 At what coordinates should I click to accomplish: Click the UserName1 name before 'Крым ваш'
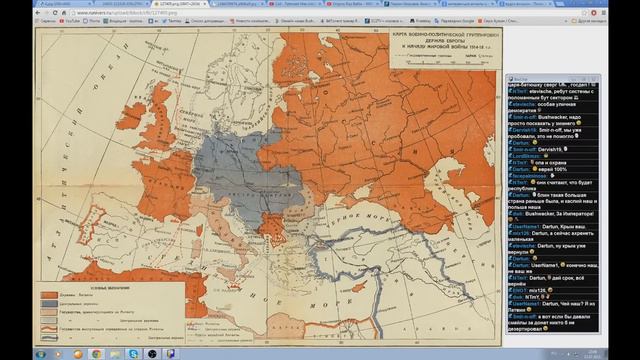(x=526, y=227)
